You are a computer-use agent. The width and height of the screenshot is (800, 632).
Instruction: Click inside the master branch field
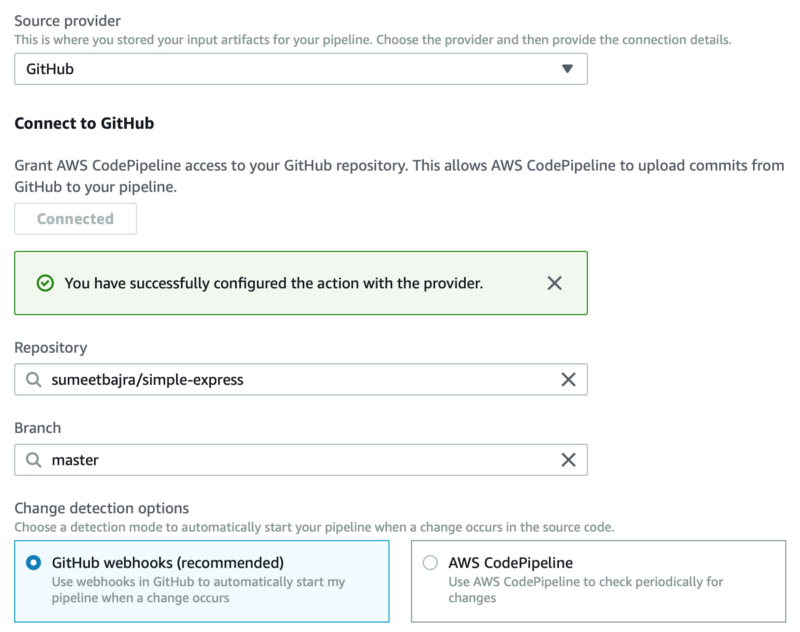(301, 460)
